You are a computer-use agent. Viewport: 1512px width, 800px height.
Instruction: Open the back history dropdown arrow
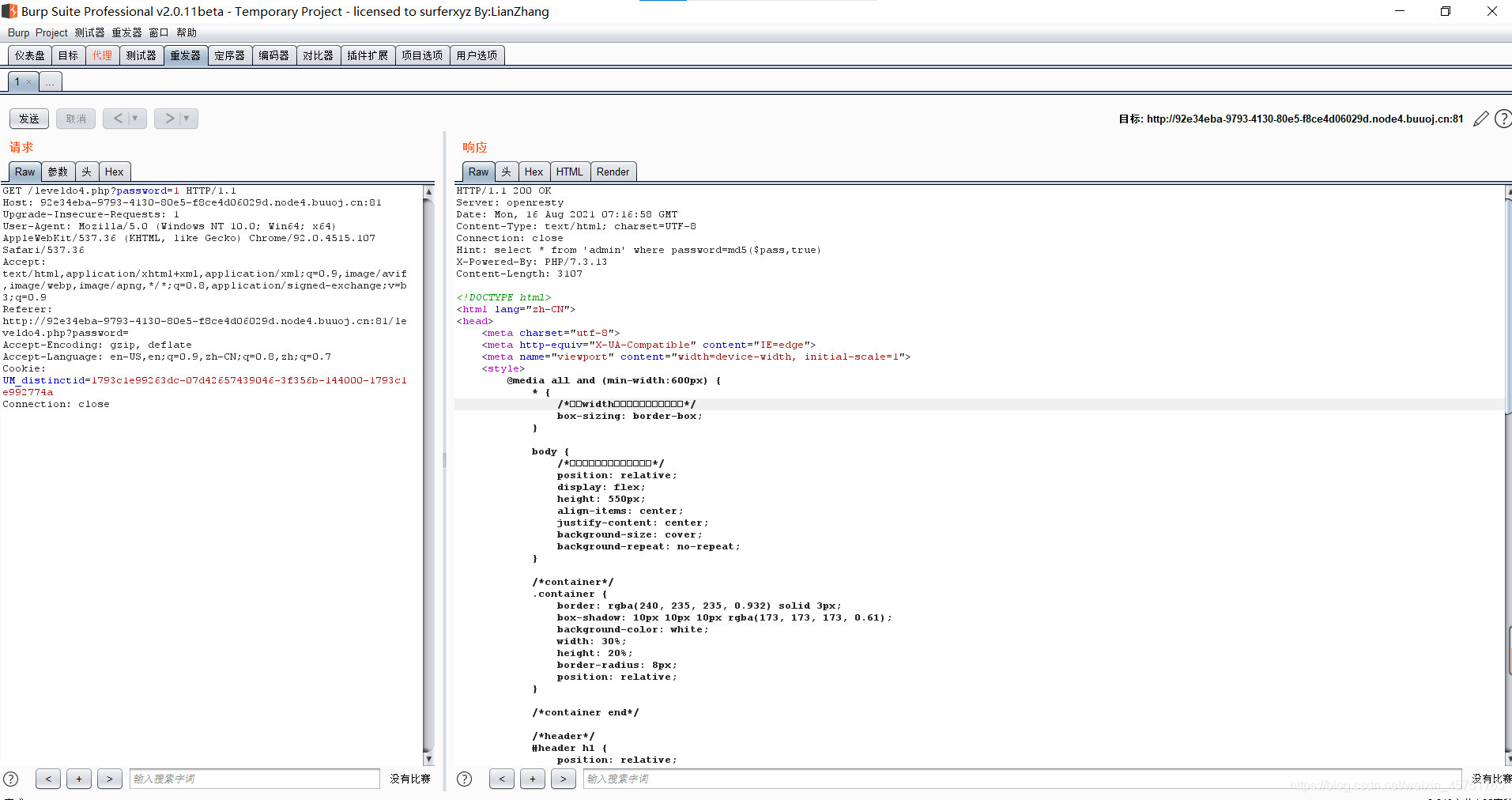click(136, 119)
